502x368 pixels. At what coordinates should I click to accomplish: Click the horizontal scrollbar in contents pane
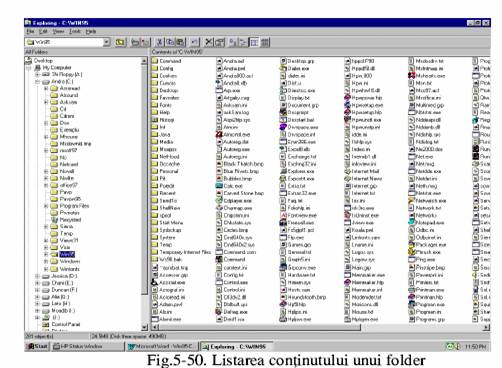(x=320, y=328)
